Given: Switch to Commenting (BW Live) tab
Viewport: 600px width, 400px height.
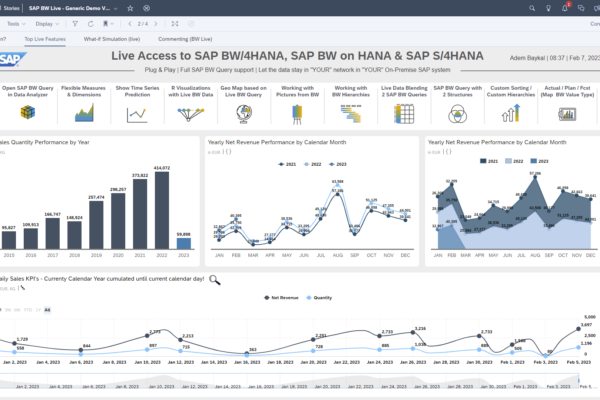Looking at the screenshot, I should 185,39.
